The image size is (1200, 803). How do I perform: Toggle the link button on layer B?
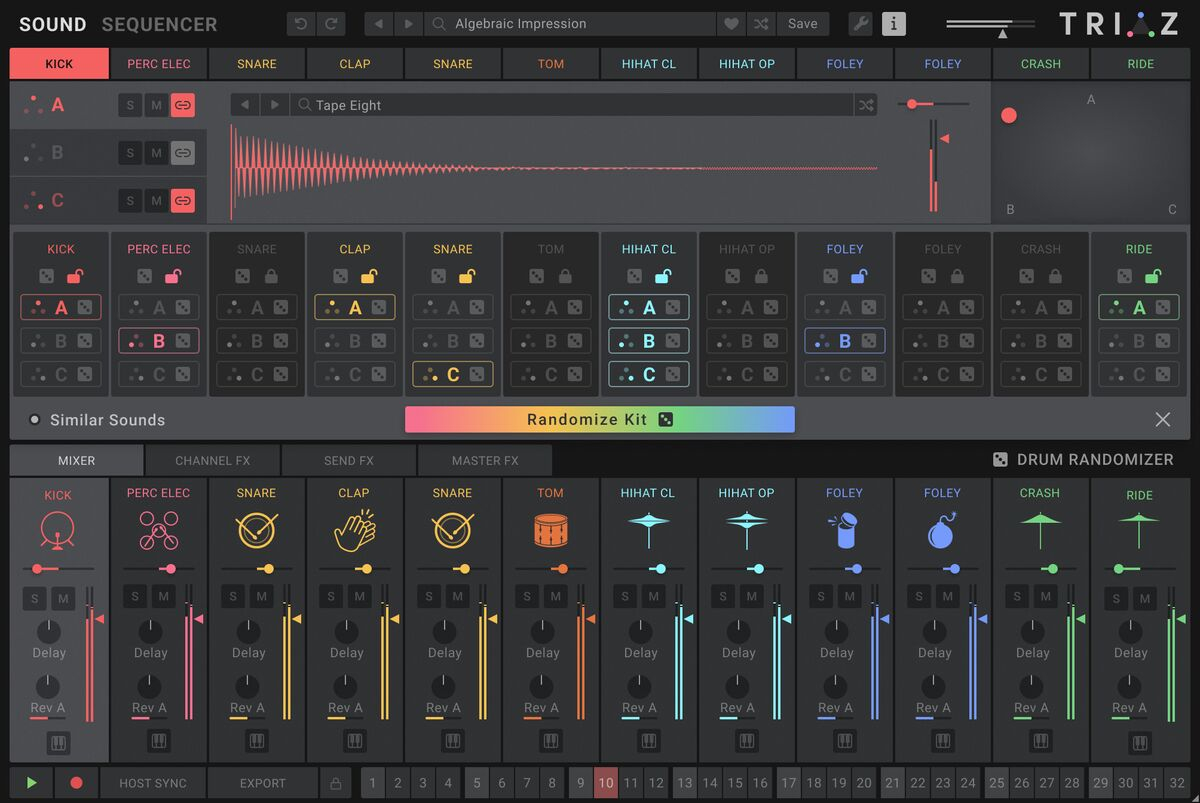tap(182, 153)
